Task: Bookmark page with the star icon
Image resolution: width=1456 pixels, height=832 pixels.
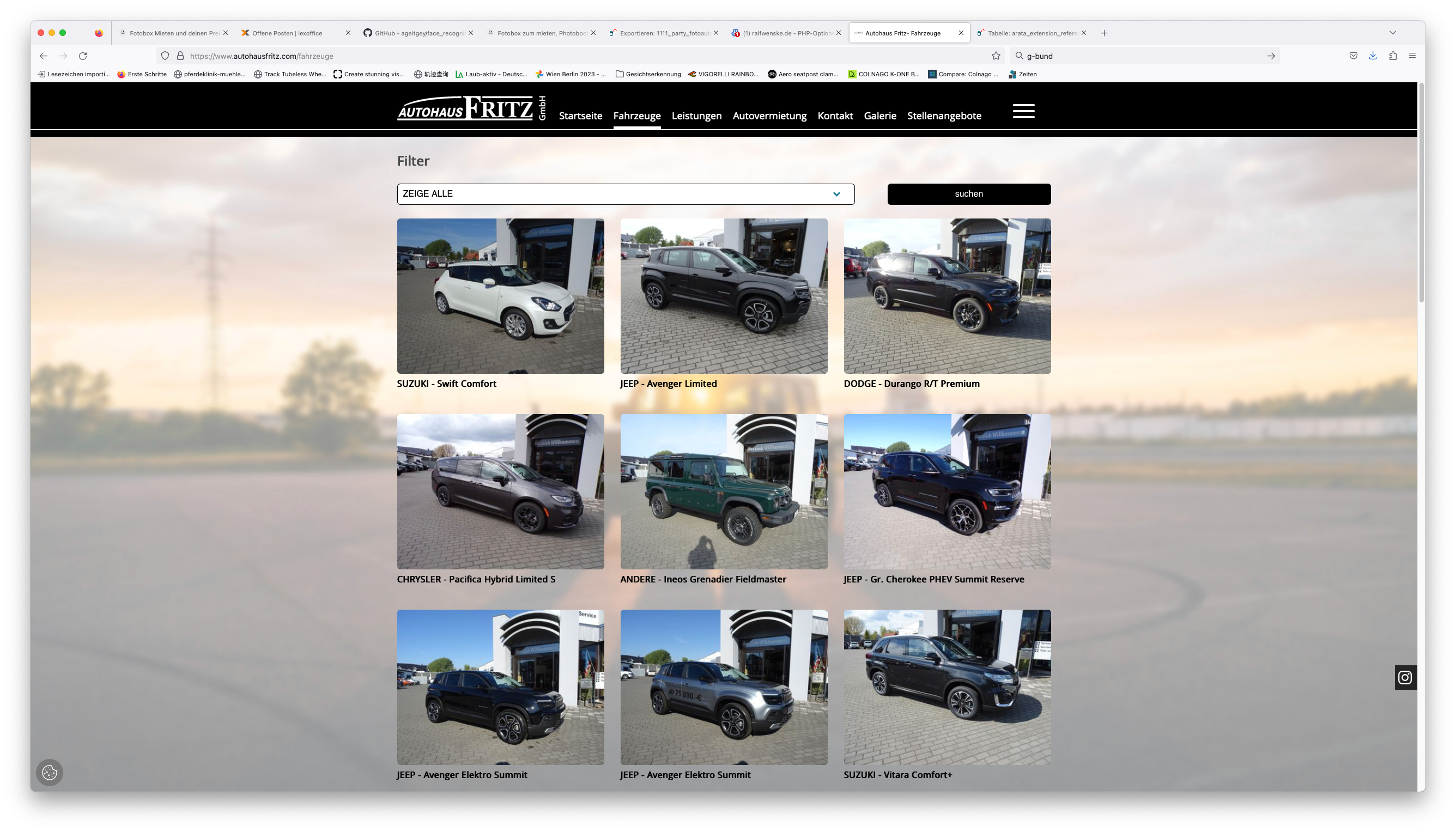Action: click(996, 56)
